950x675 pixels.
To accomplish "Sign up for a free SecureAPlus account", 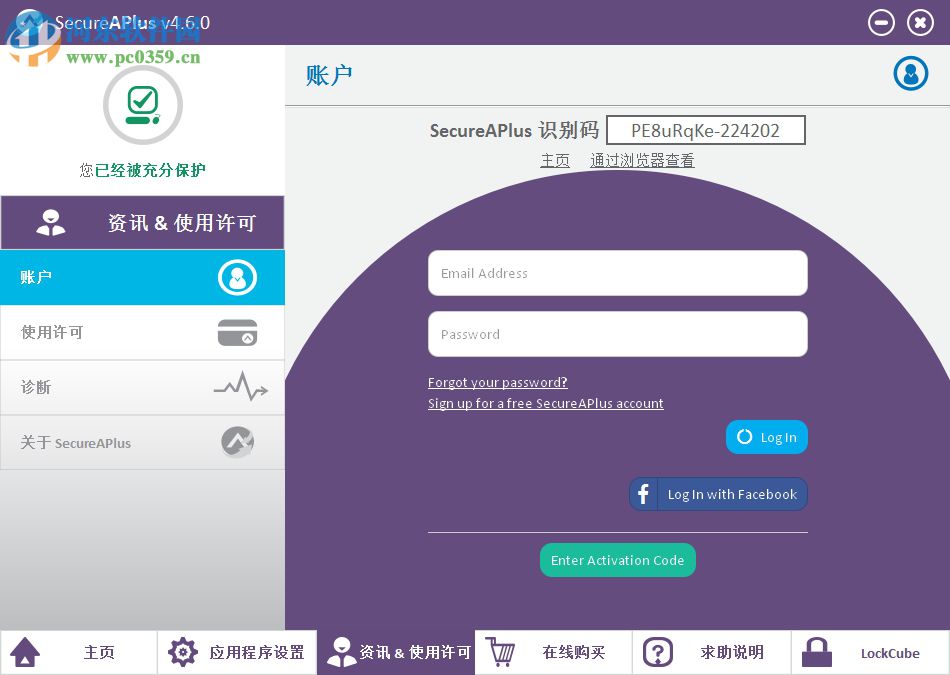I will (x=546, y=403).
